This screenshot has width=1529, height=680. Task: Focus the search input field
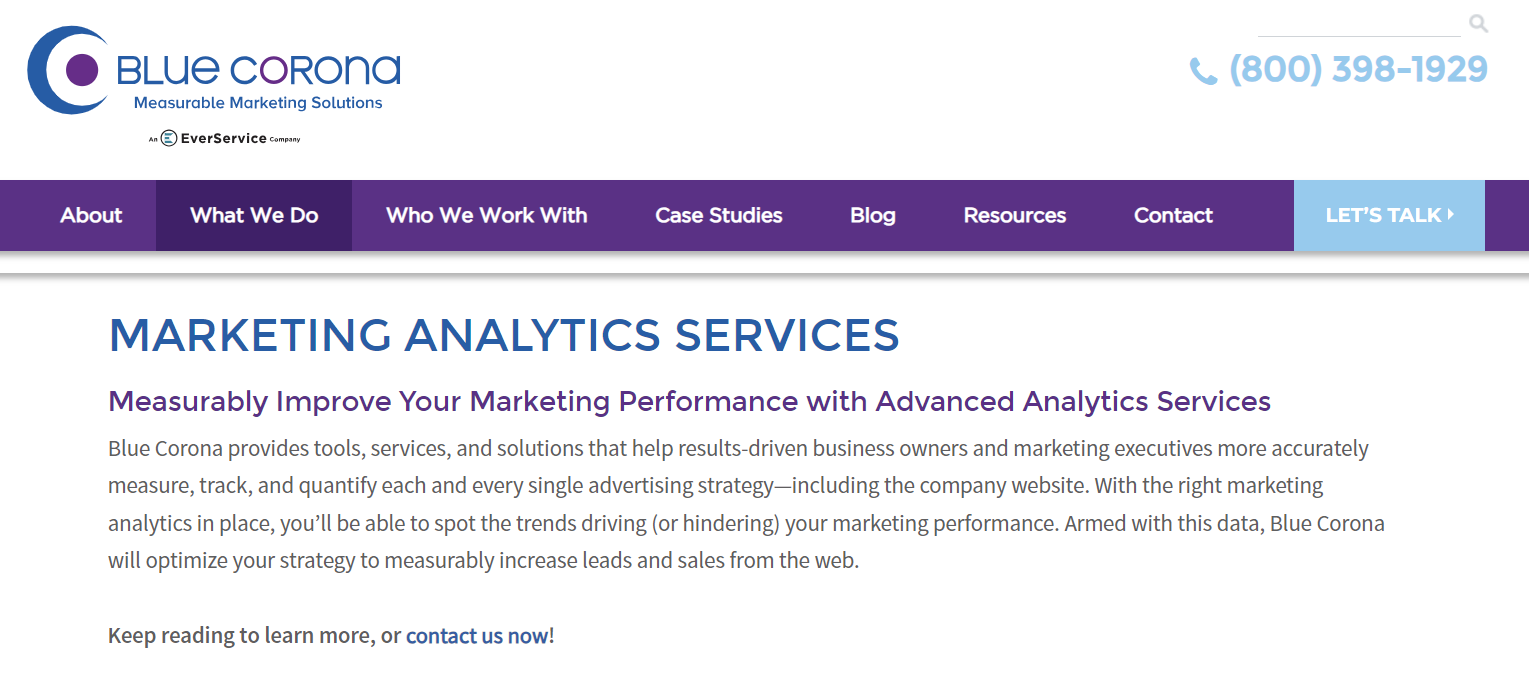(x=1359, y=24)
